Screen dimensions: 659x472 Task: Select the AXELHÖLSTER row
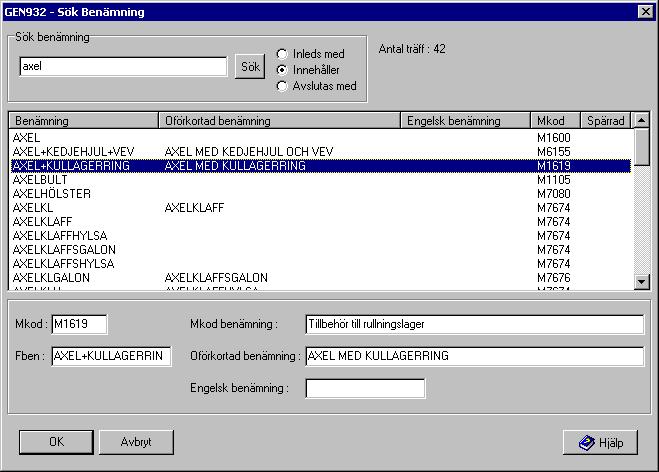tap(320, 194)
